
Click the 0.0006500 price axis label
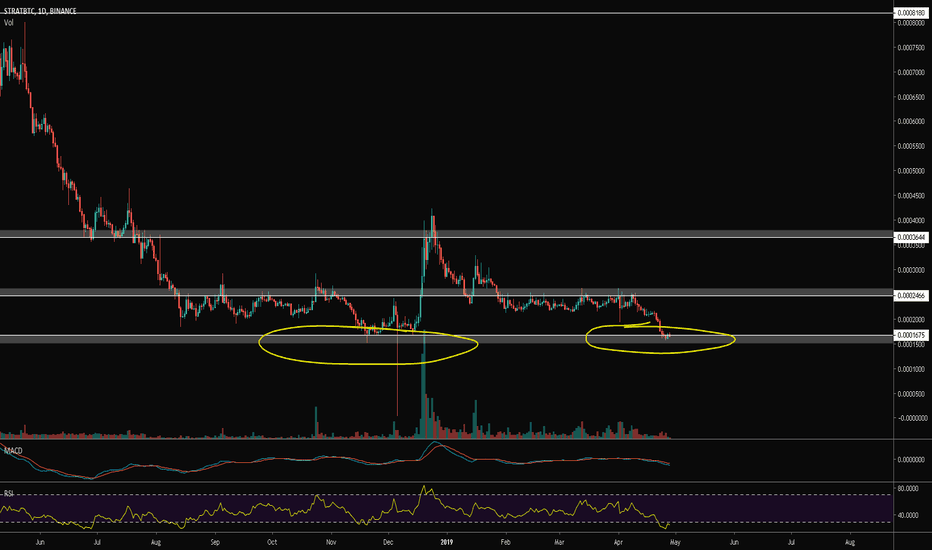pos(911,97)
